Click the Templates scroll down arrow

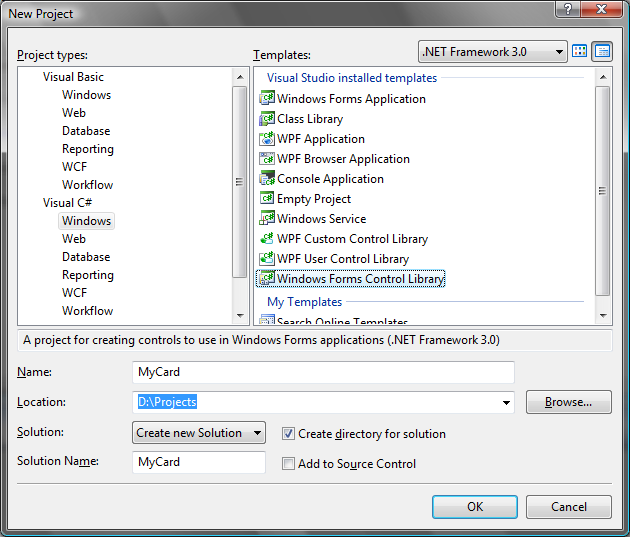[603, 316]
